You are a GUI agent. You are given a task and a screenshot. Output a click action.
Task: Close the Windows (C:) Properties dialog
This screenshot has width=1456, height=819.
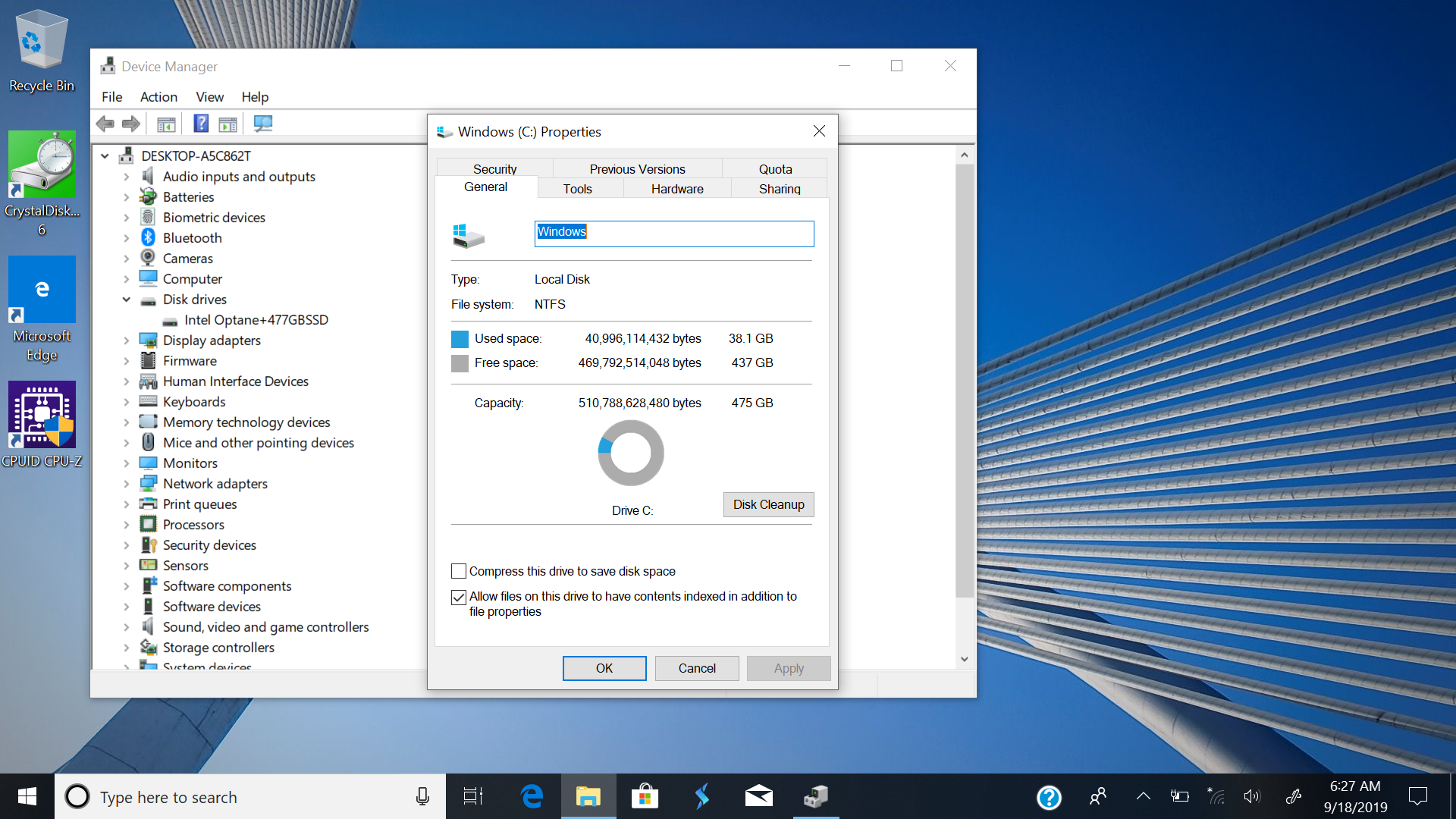tap(819, 131)
